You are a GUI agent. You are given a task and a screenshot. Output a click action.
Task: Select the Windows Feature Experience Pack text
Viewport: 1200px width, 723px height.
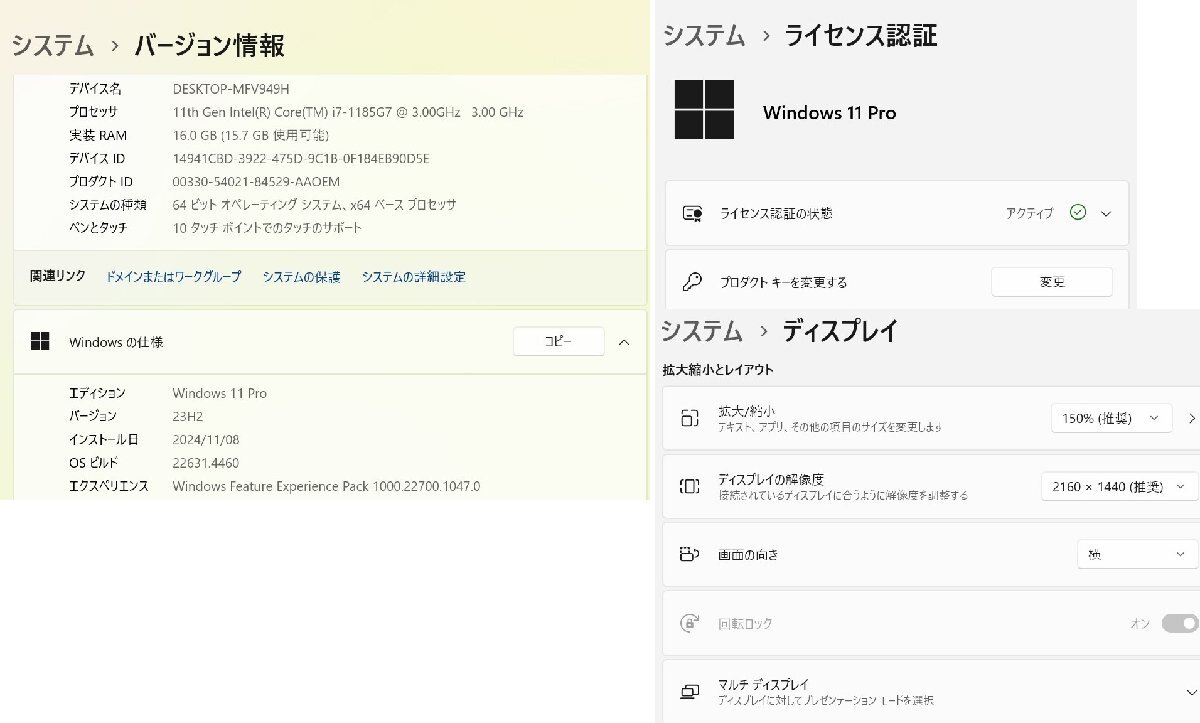(x=326, y=486)
